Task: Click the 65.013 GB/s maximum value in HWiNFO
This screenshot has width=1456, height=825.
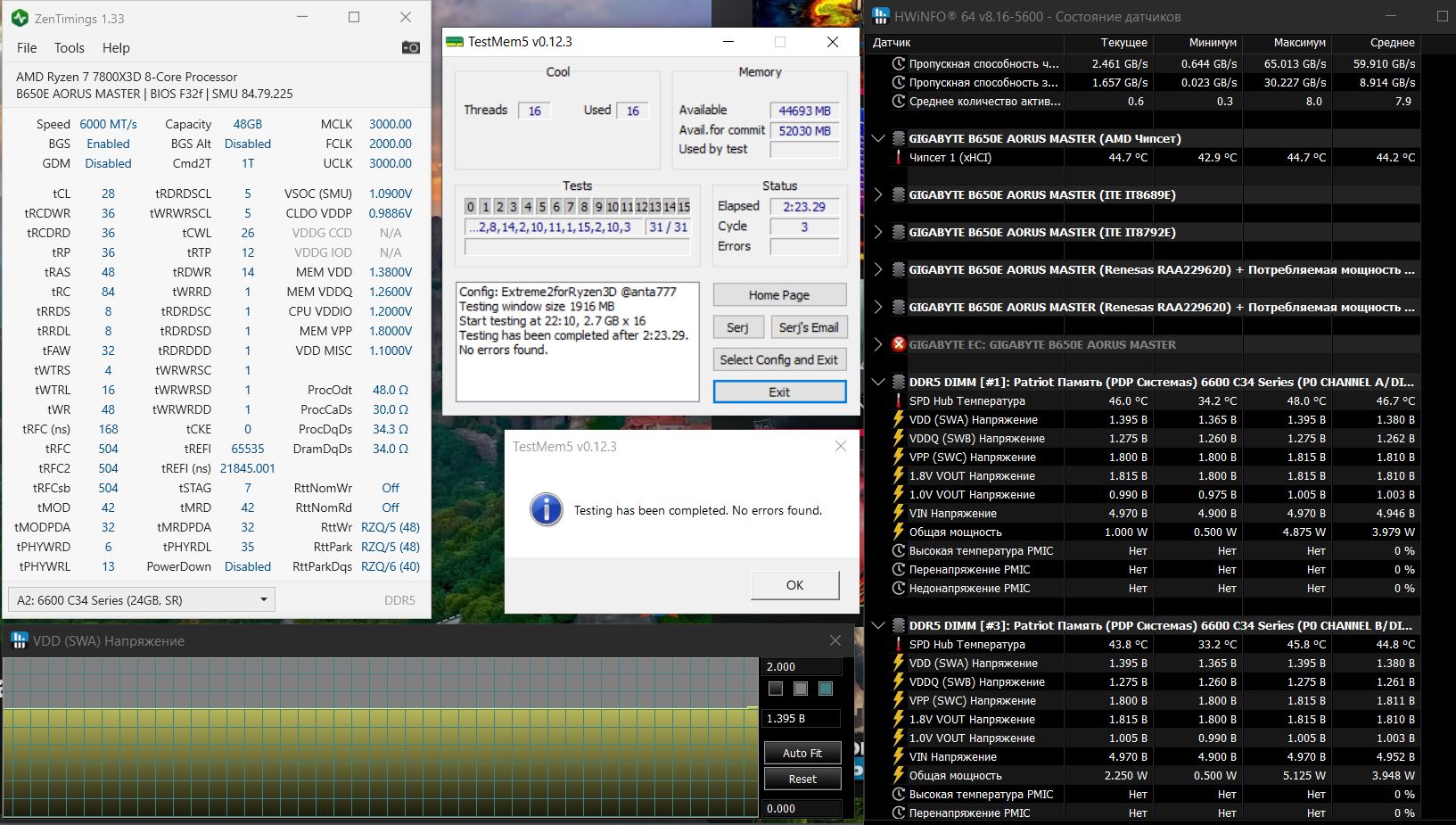Action: click(x=1295, y=63)
